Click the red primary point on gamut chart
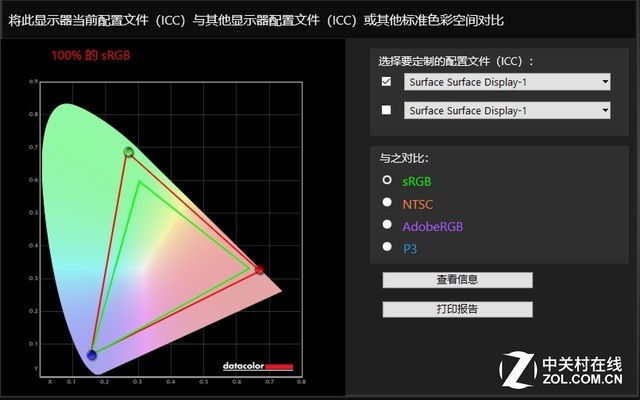 click(x=259, y=269)
